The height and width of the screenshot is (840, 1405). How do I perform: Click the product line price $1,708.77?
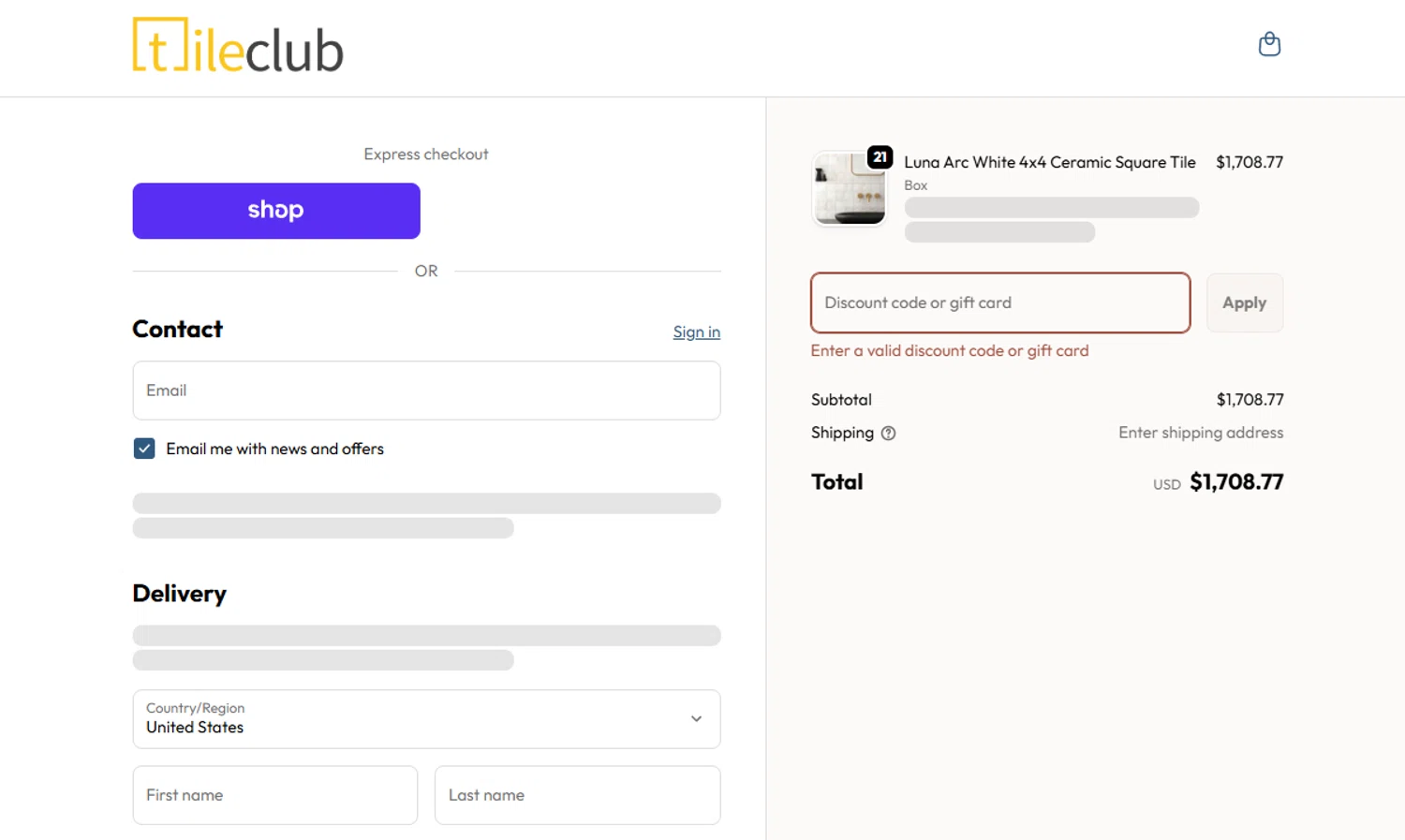pyautogui.click(x=1250, y=162)
